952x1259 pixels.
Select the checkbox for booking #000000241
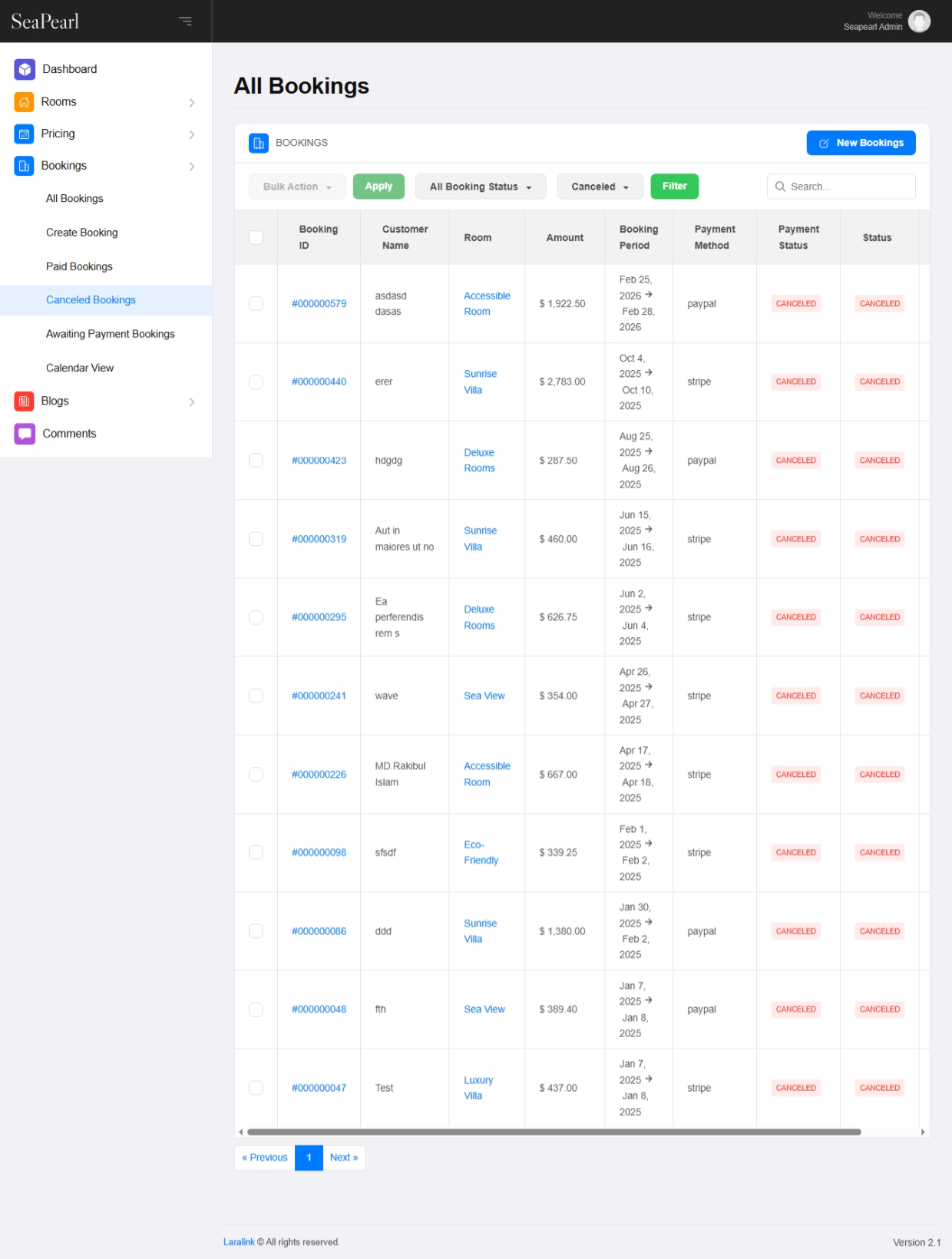tap(256, 696)
